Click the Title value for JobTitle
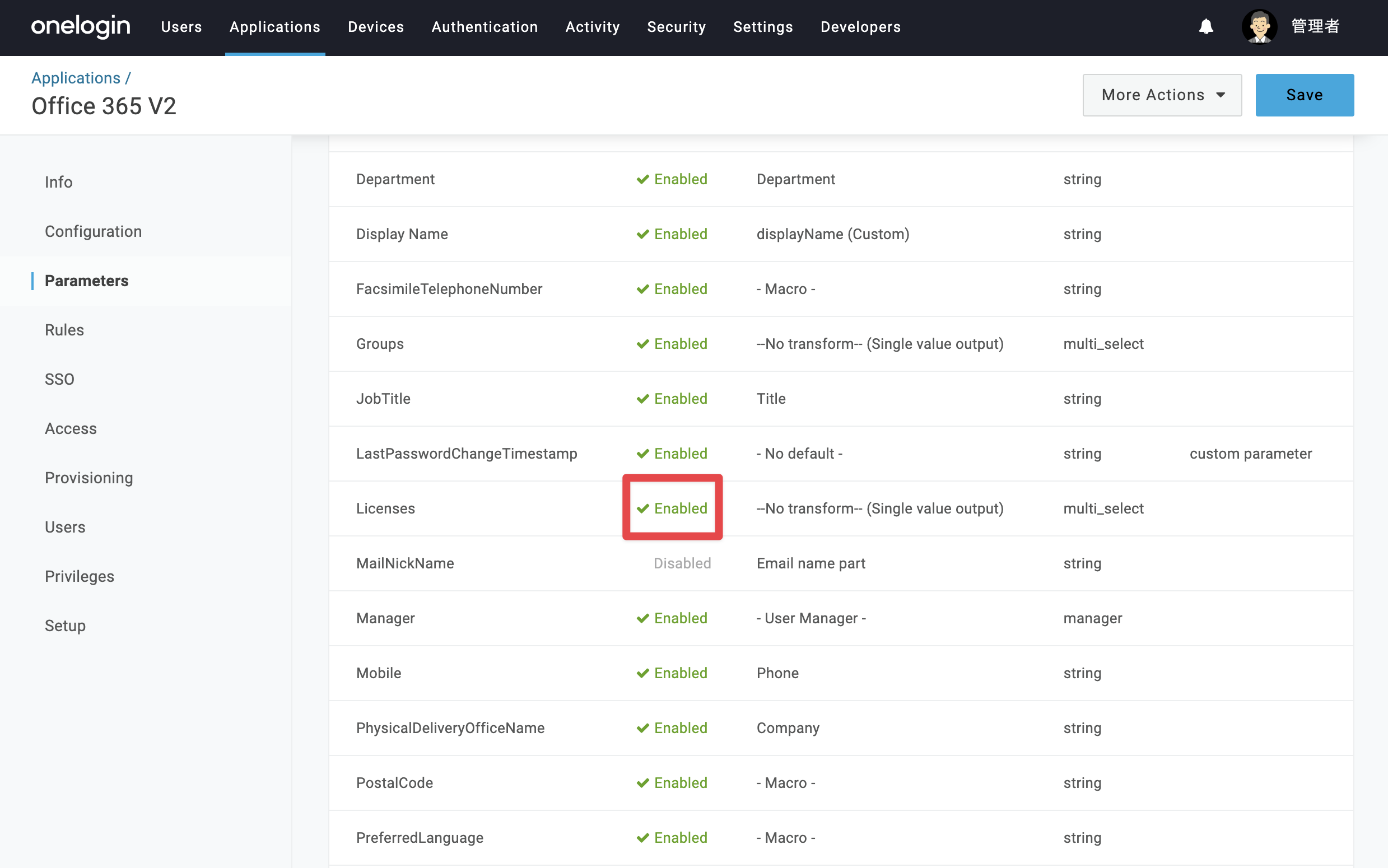Viewport: 1388px width, 868px height. tap(771, 399)
